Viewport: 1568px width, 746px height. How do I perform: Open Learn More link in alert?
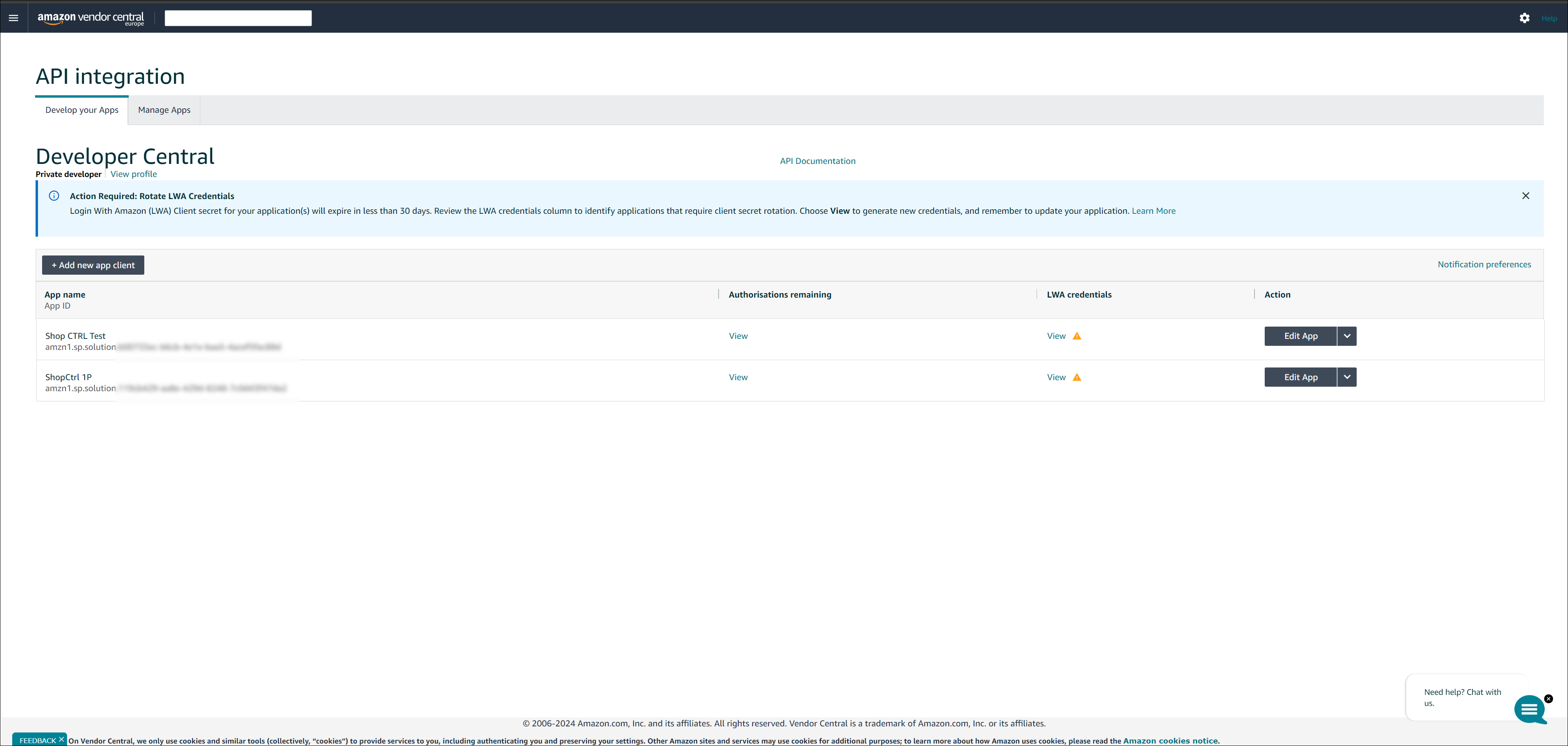click(1154, 211)
